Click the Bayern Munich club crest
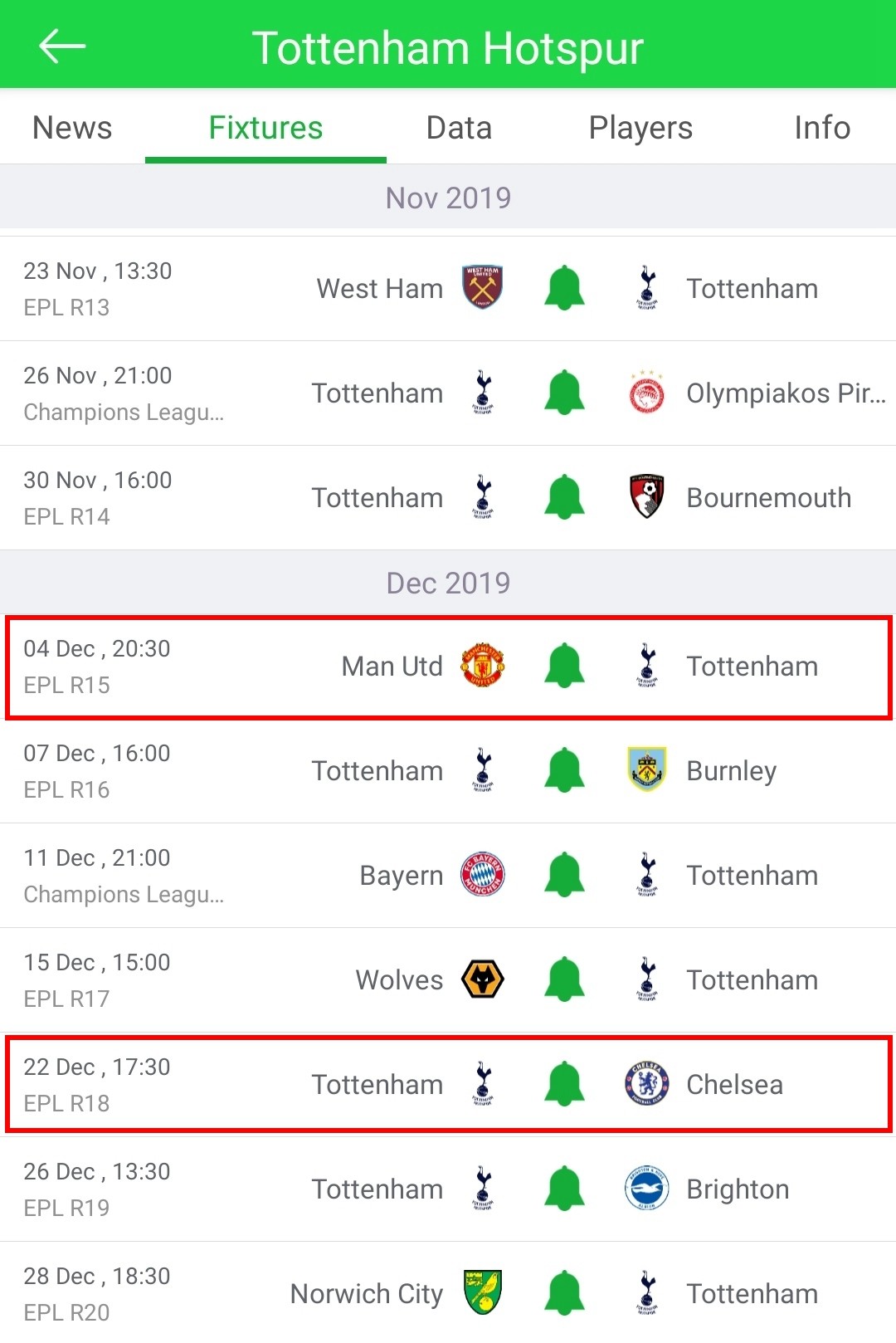Image resolution: width=896 pixels, height=1343 pixels. click(482, 875)
